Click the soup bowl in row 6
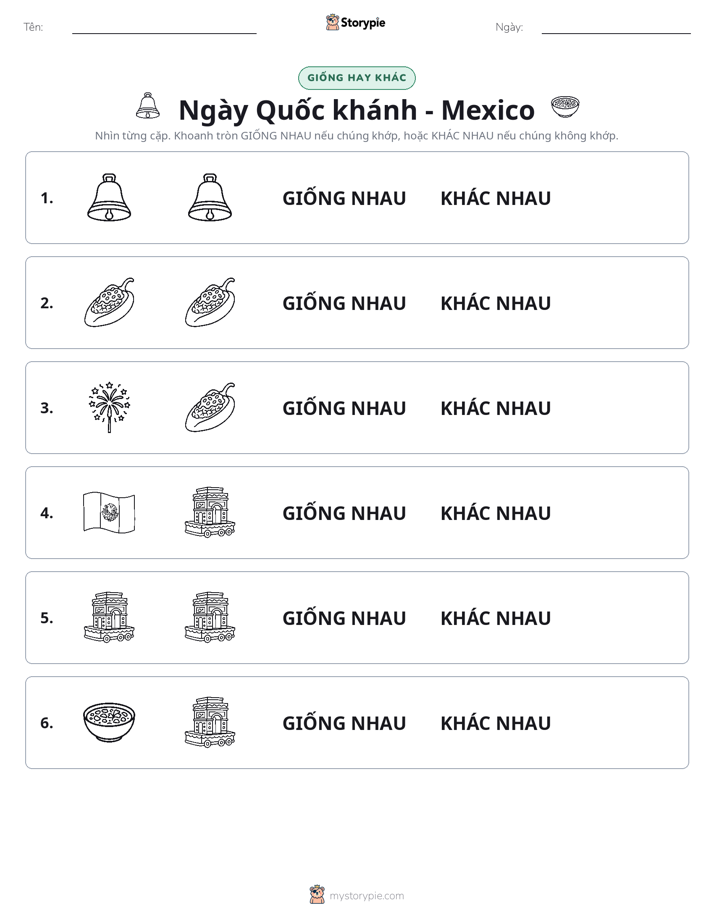Viewport: 714px width, 924px height. [109, 722]
